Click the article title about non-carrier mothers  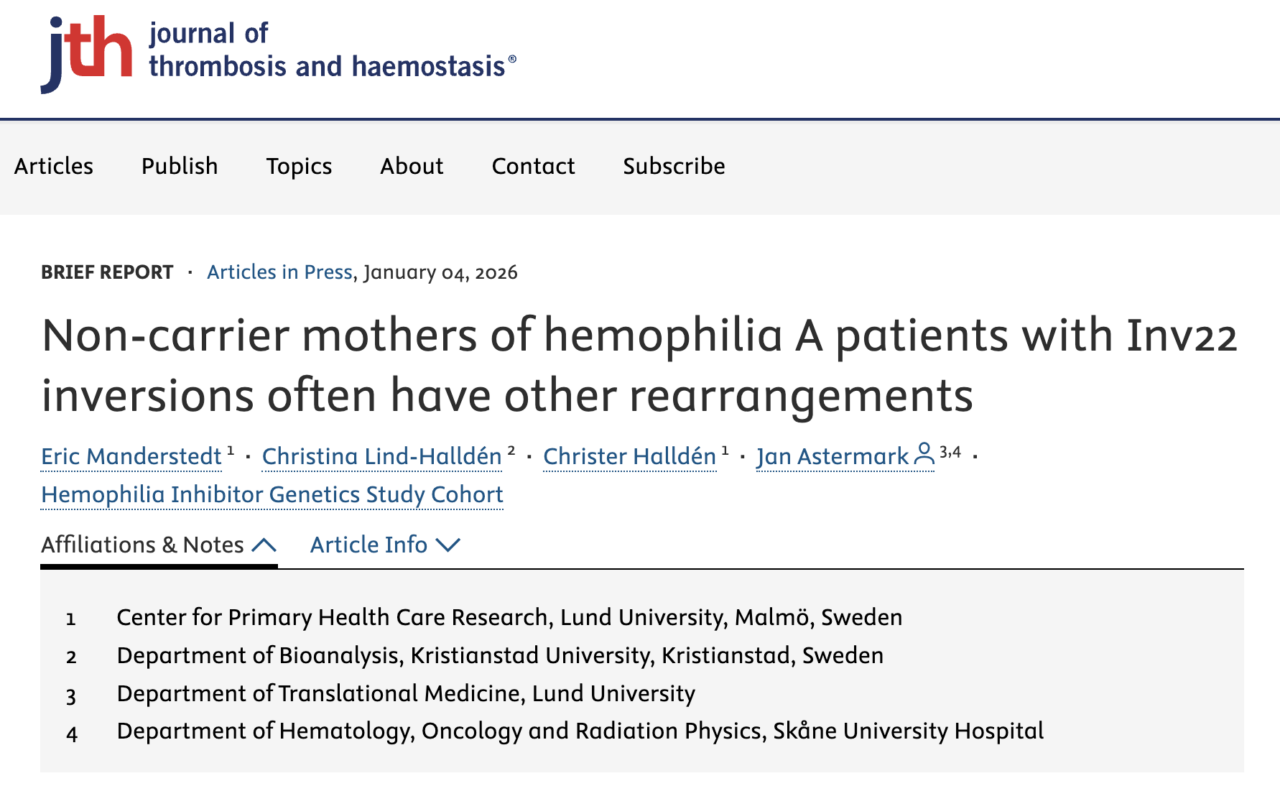coord(638,364)
